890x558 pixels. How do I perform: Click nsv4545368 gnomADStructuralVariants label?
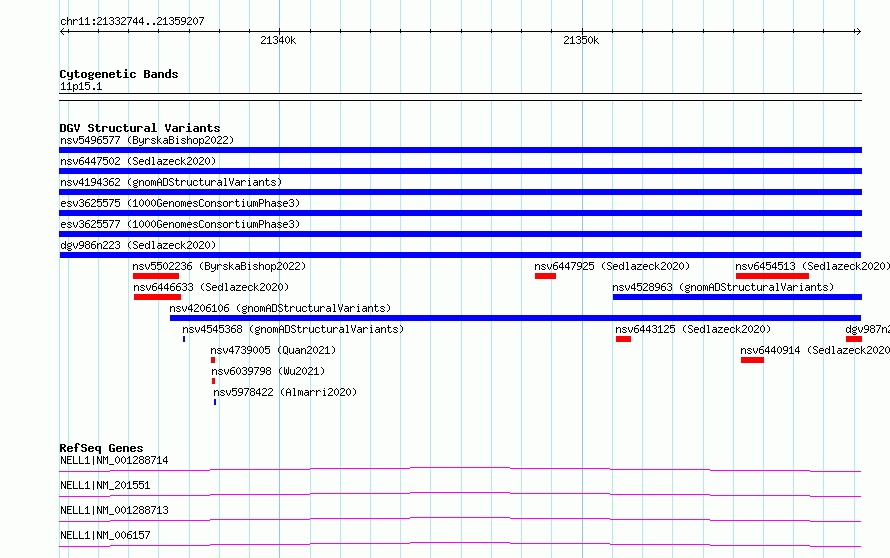click(x=293, y=329)
